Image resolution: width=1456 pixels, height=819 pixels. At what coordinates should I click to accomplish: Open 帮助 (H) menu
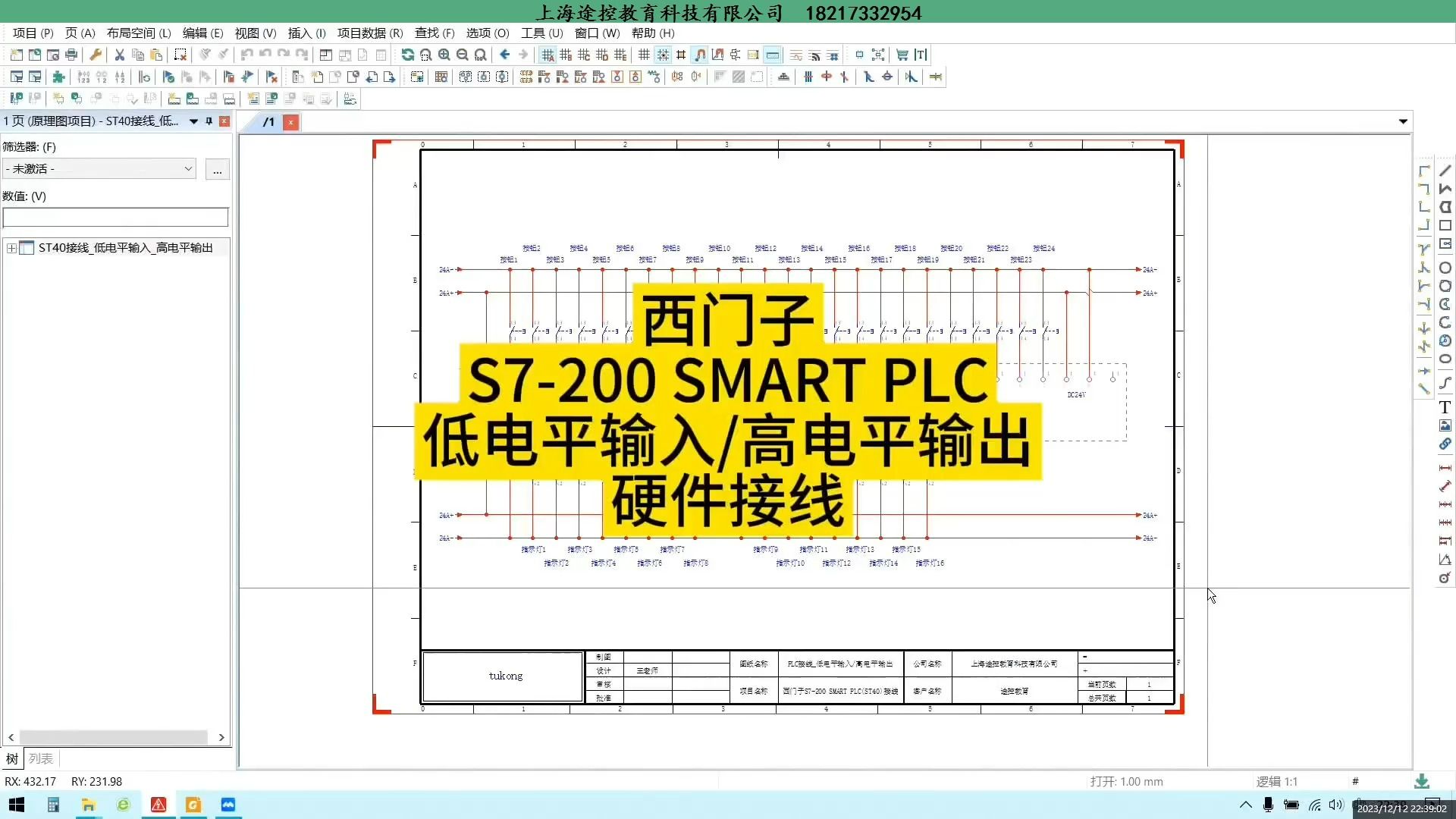(653, 33)
